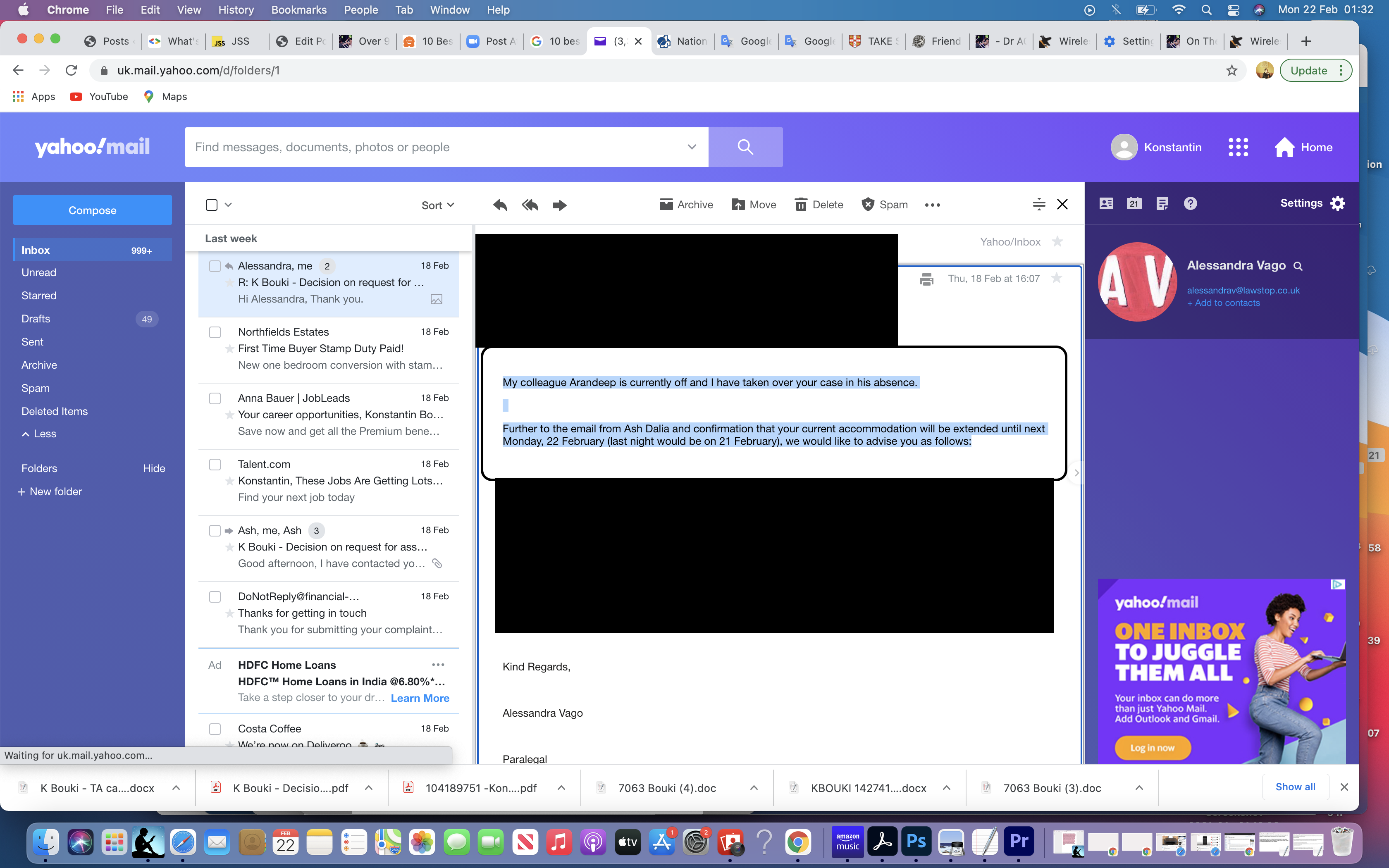This screenshot has height=868, width=1389.
Task: Open Notepad icon in right panel
Action: 1162,203
